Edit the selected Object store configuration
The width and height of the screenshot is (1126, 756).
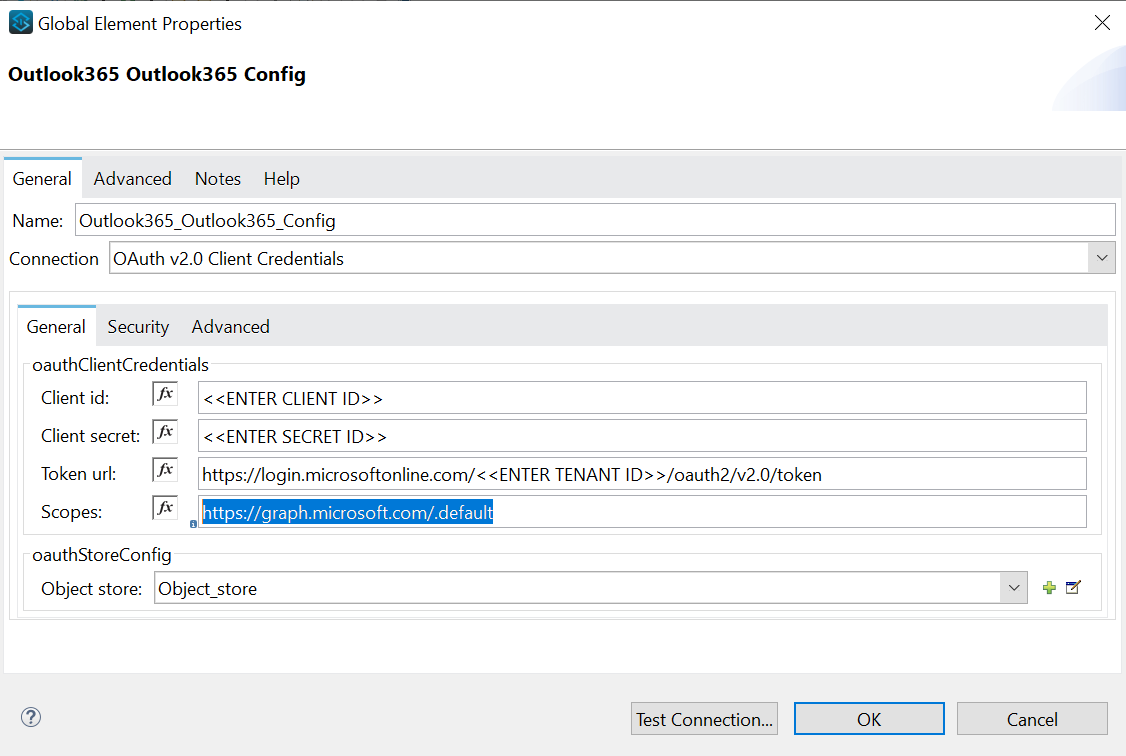coord(1073,588)
